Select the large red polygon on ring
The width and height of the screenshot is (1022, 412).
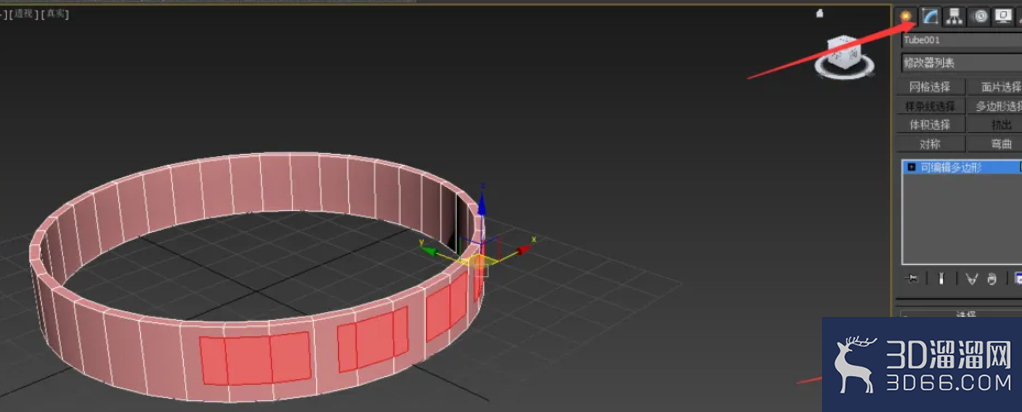(256, 359)
